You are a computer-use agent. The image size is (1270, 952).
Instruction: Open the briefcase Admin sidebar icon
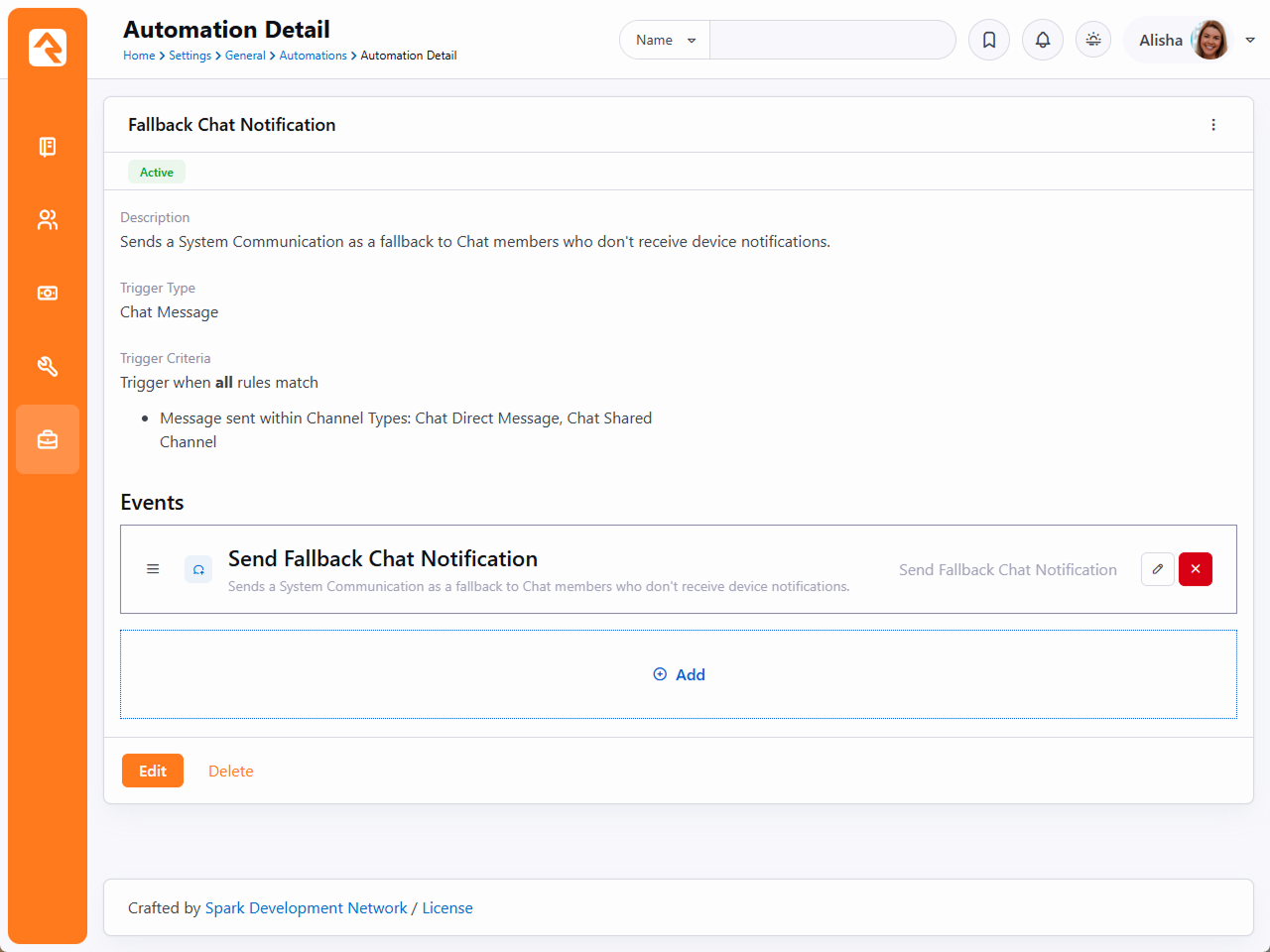(48, 439)
